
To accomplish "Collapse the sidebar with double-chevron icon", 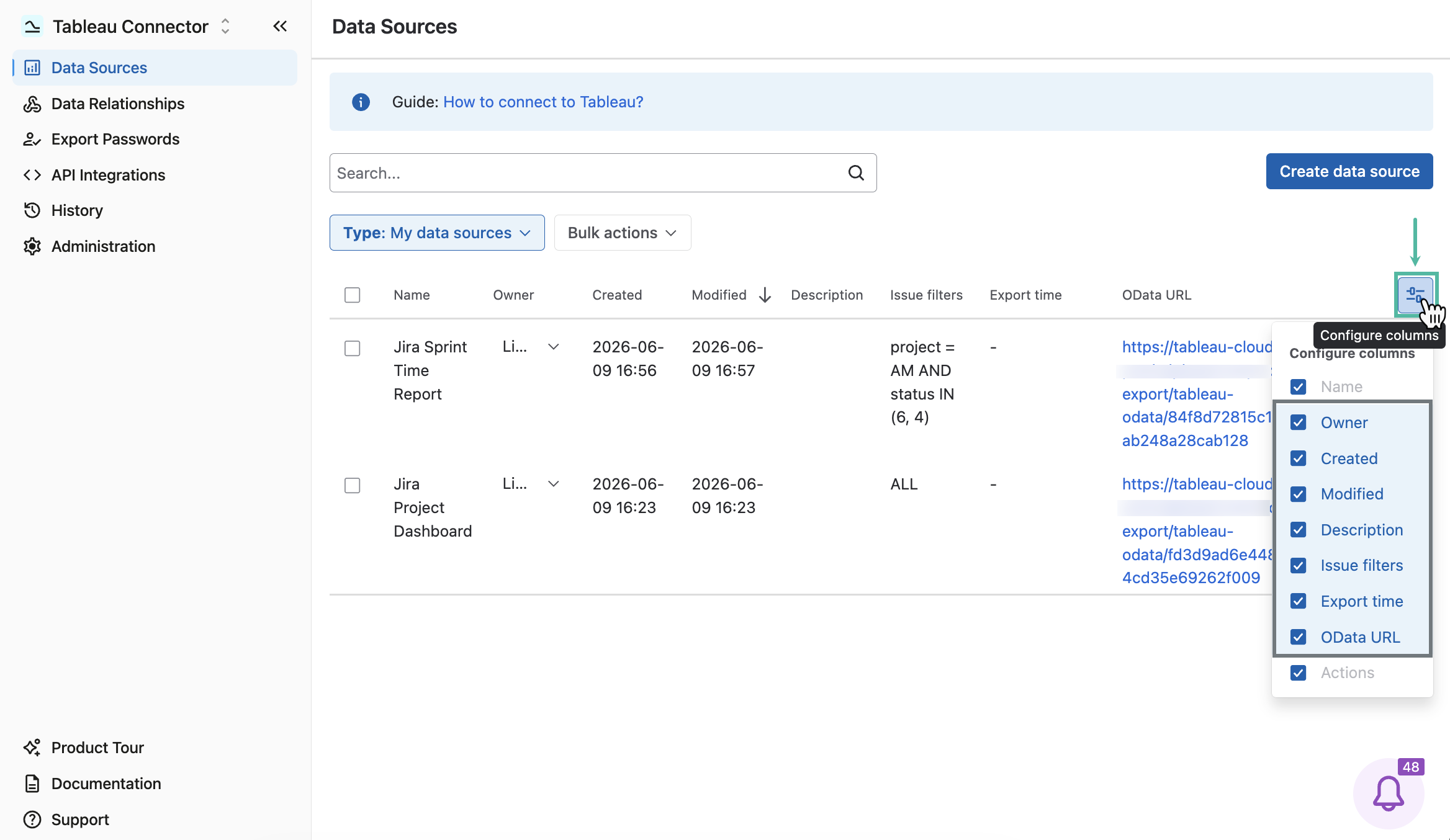I will coord(280,26).
